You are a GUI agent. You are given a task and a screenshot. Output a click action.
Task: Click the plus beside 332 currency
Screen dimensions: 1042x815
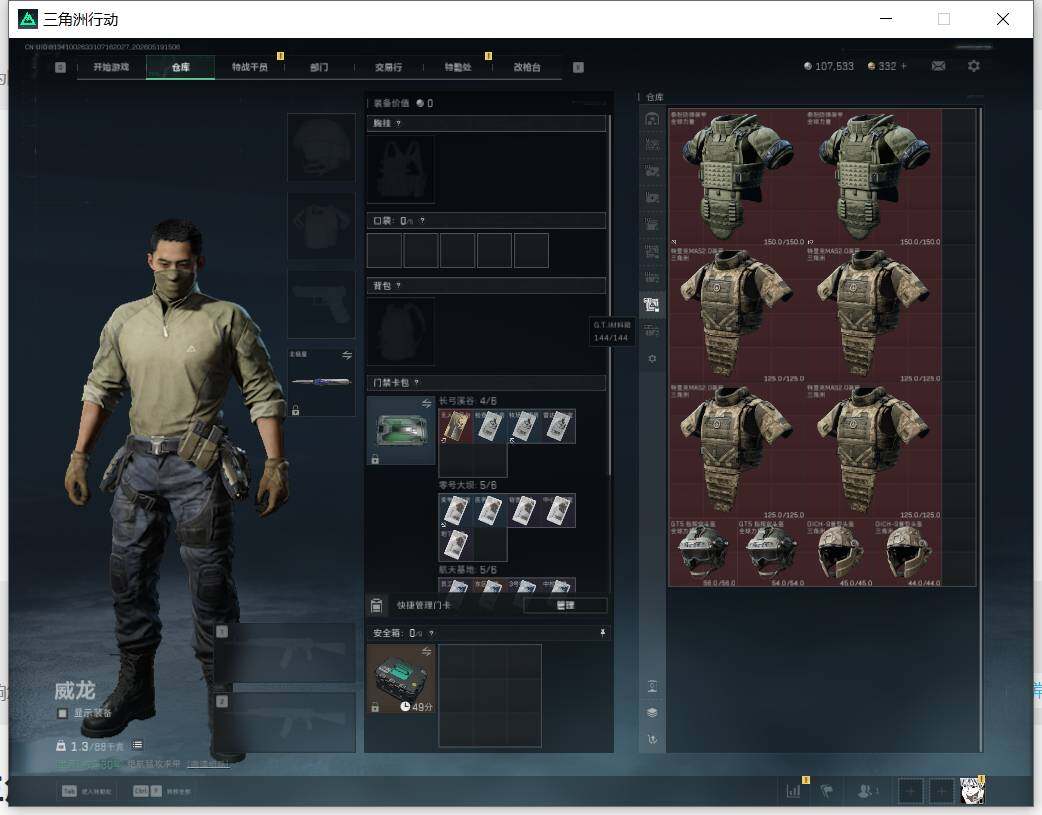tap(903, 66)
